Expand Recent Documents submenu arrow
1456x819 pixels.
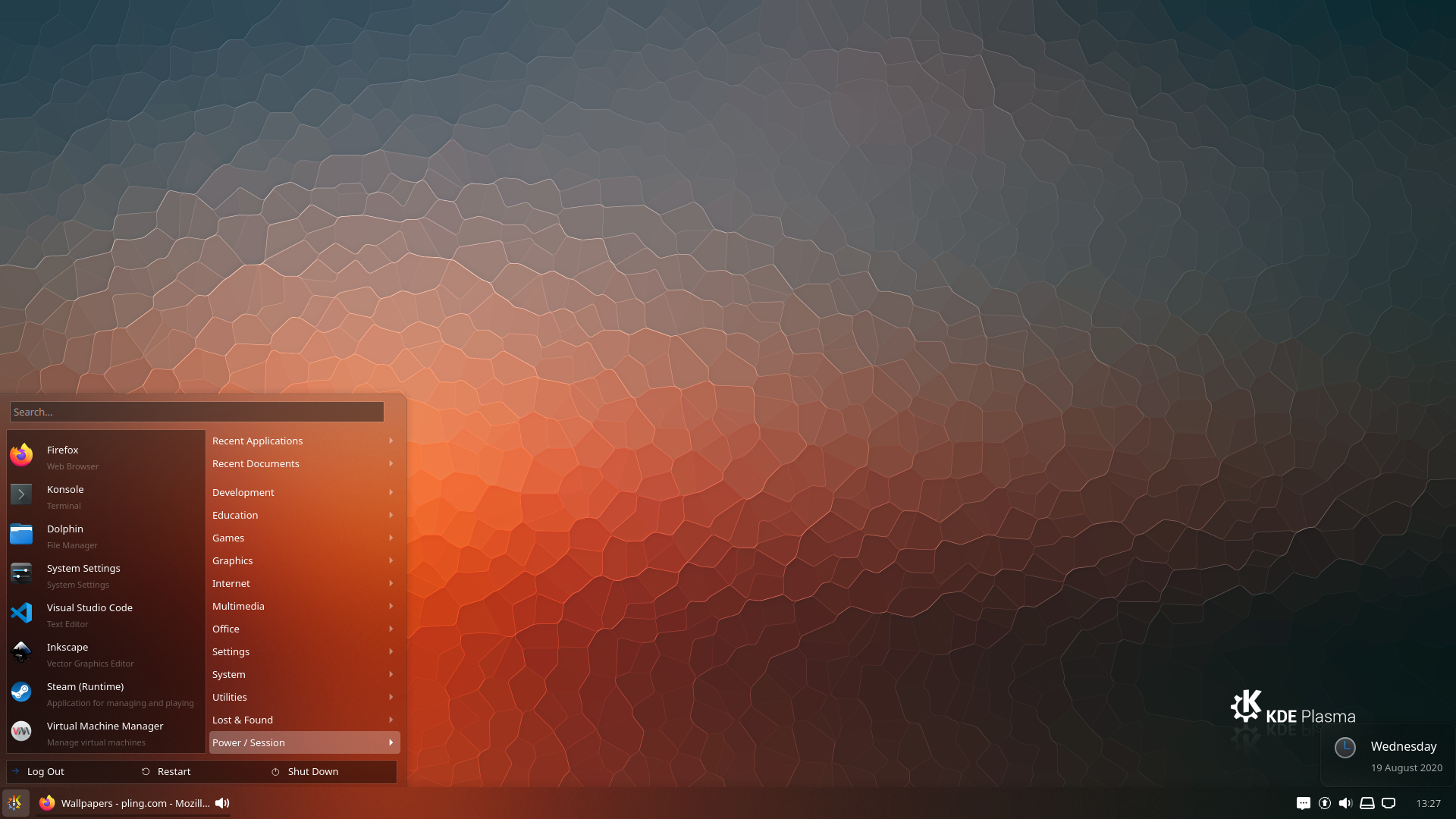(x=391, y=463)
